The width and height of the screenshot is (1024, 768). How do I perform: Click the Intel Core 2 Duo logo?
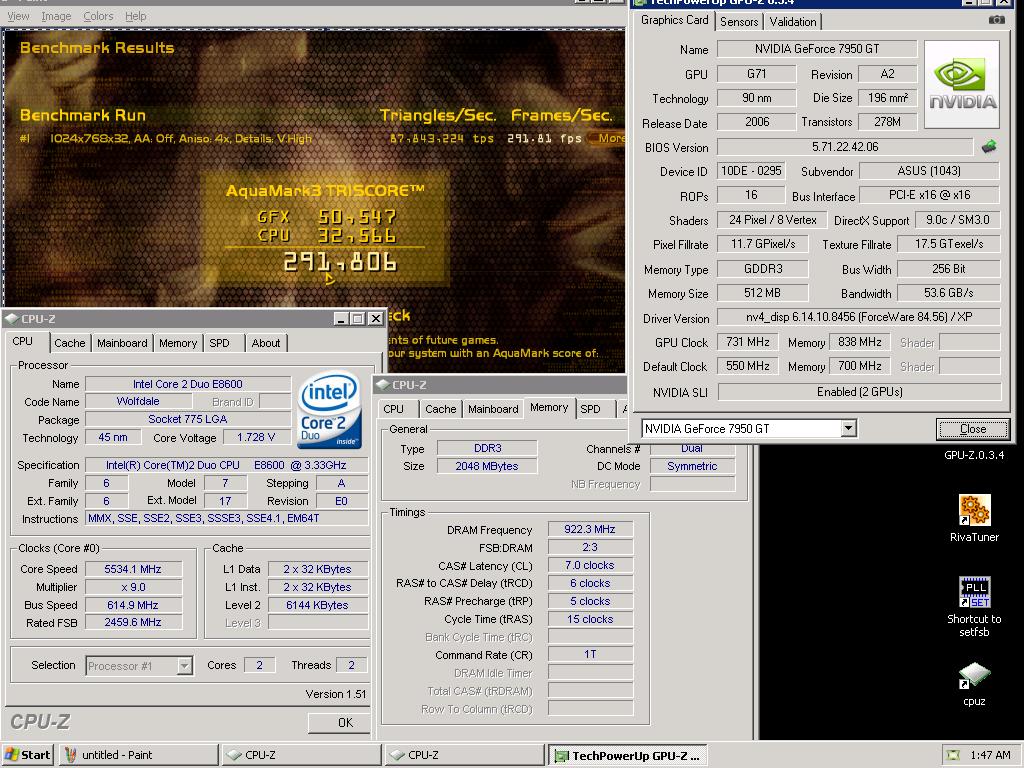[x=330, y=409]
